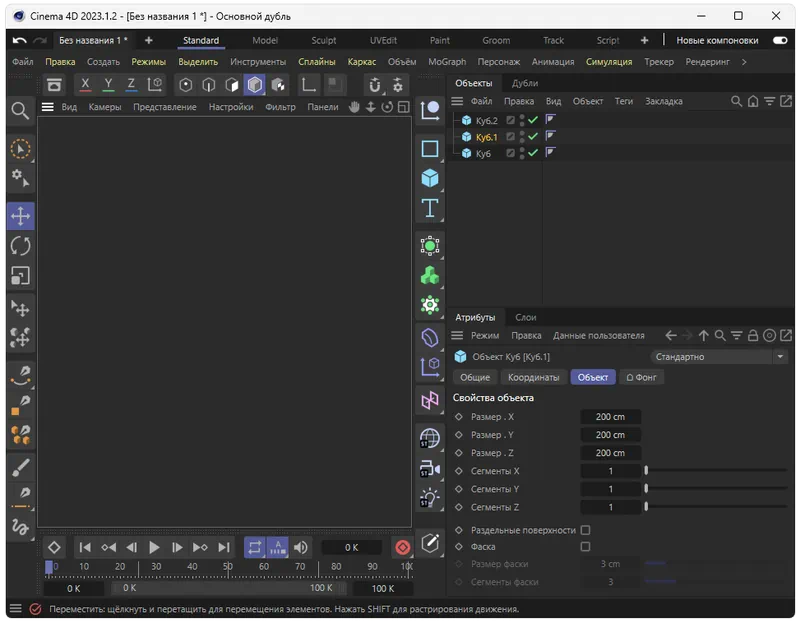Switch to Polygons mode
This screenshot has width=800, height=623.
coord(232,85)
